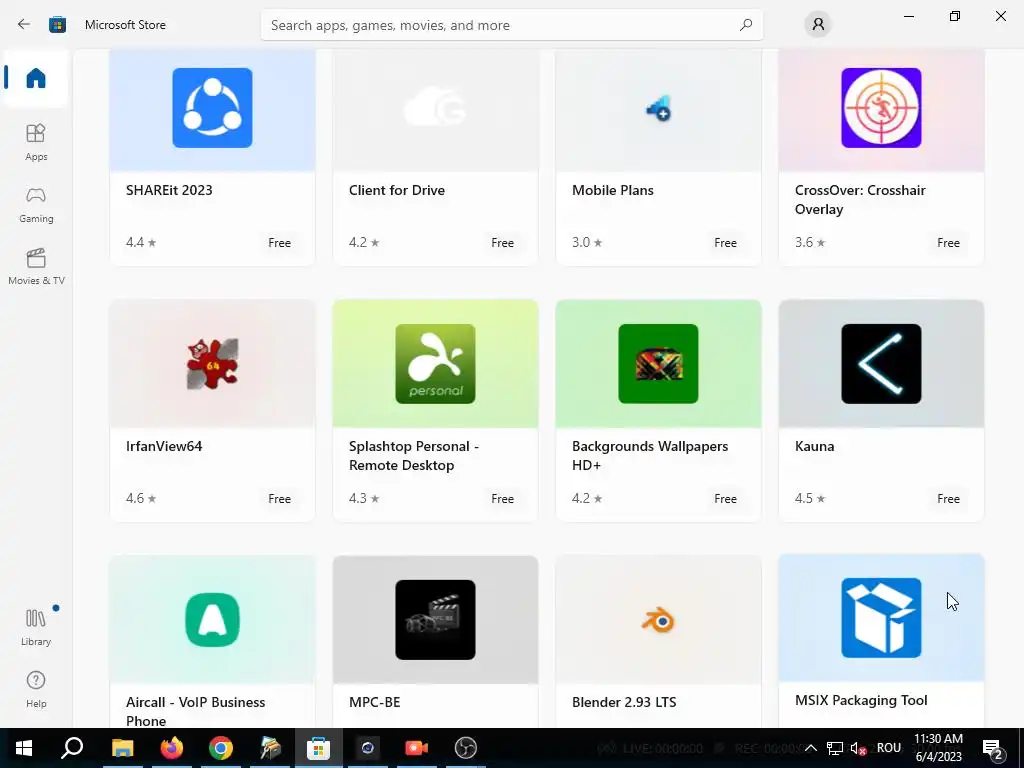This screenshot has height=768, width=1024.
Task: Open the Windows Start menu
Action: click(x=24, y=748)
